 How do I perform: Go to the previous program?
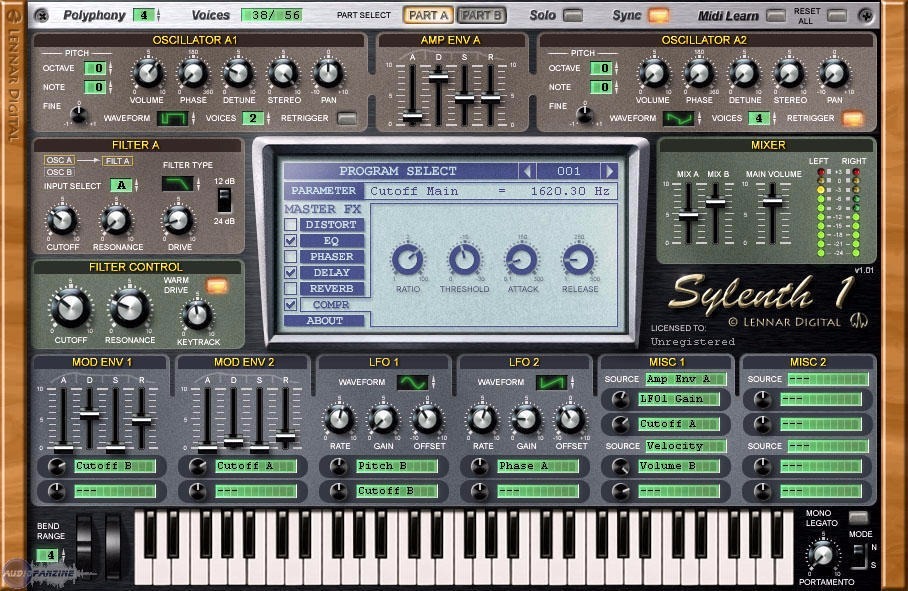[x=526, y=171]
